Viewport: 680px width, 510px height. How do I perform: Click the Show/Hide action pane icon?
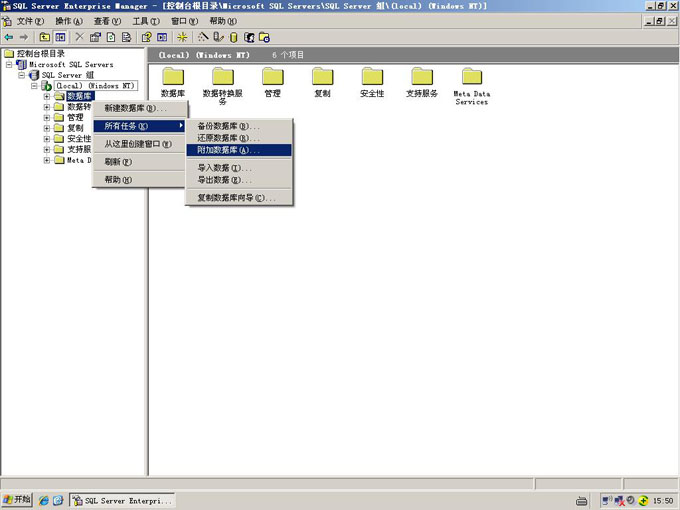coord(162,37)
